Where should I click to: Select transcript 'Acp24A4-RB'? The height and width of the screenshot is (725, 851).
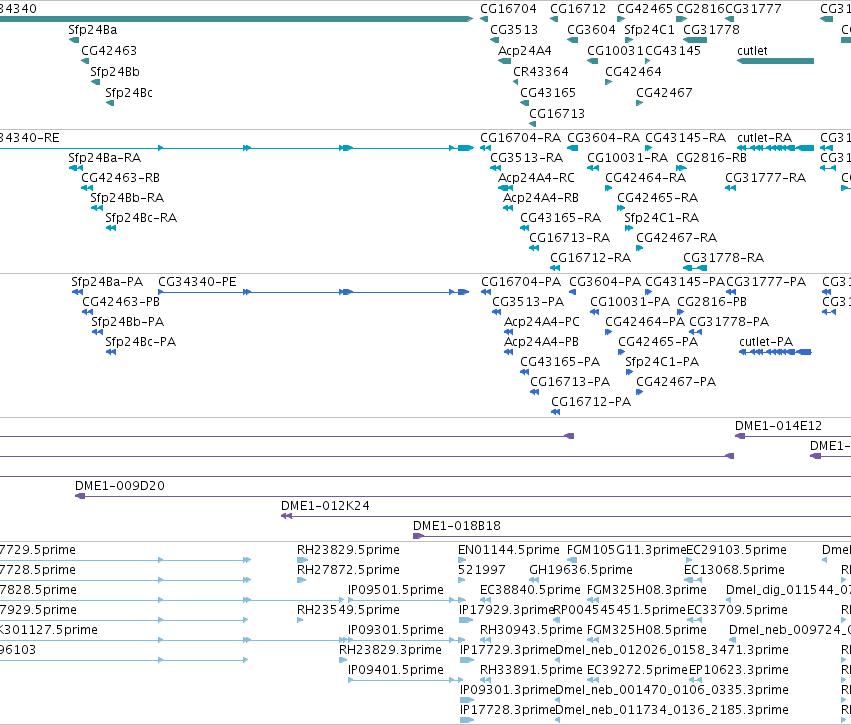click(x=541, y=198)
